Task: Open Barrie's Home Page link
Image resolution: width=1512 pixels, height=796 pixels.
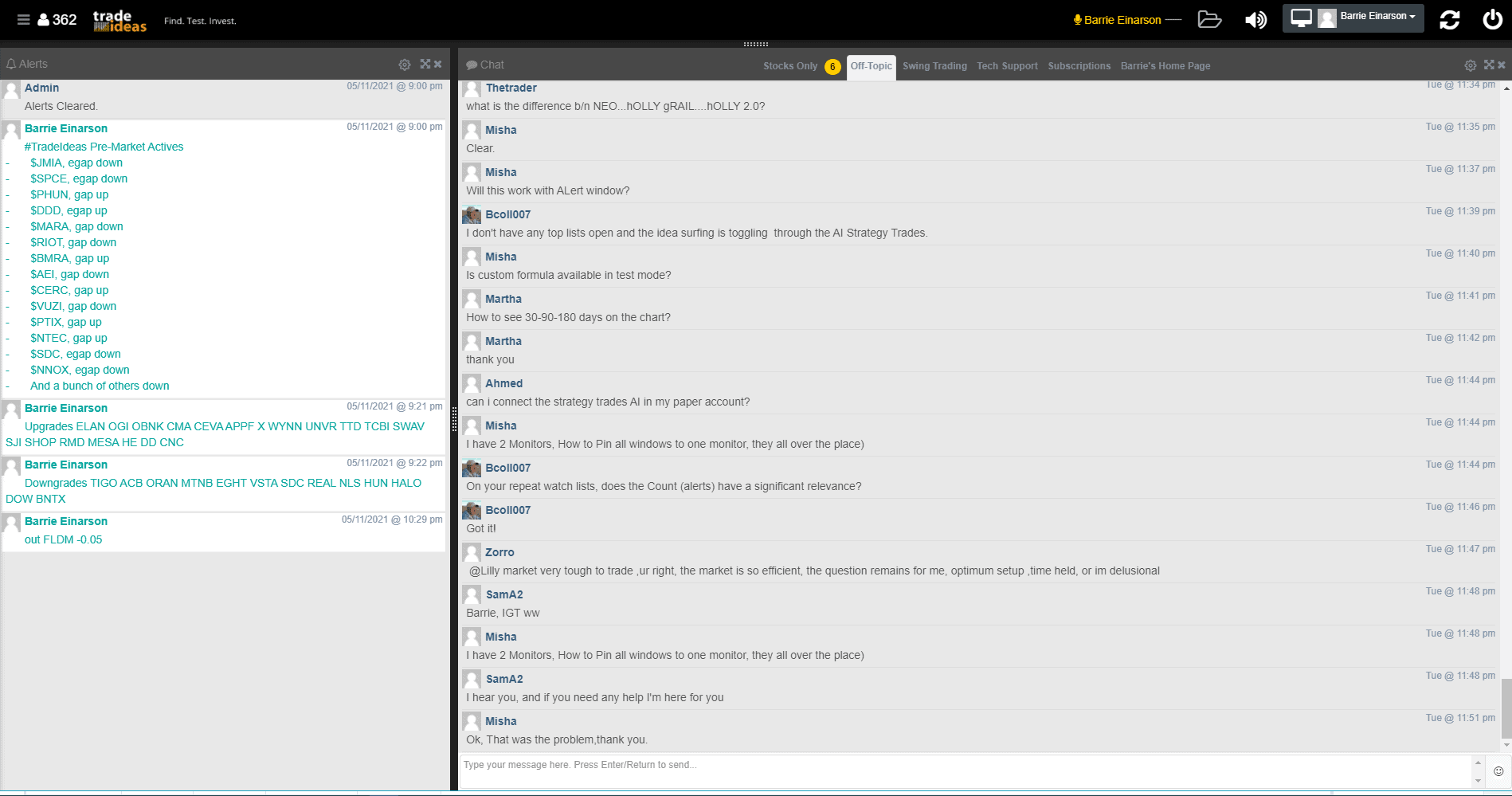Action: point(1165,66)
